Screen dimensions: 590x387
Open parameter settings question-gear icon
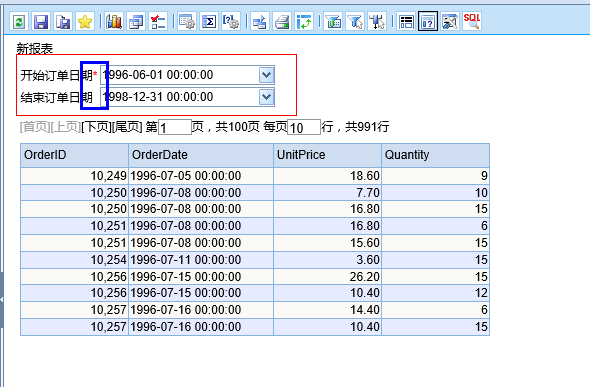click(231, 21)
